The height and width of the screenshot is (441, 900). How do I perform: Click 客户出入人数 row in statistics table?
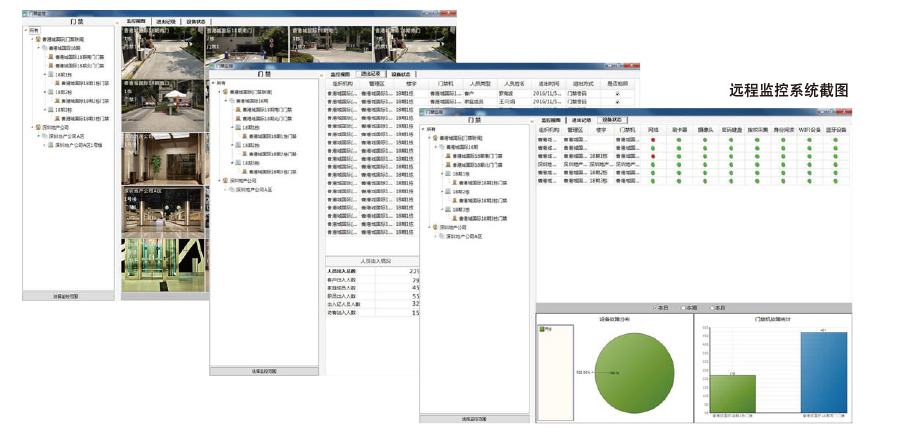373,280
